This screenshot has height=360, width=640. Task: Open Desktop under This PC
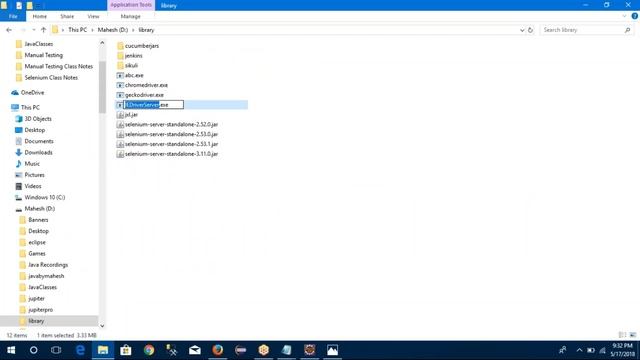point(34,130)
